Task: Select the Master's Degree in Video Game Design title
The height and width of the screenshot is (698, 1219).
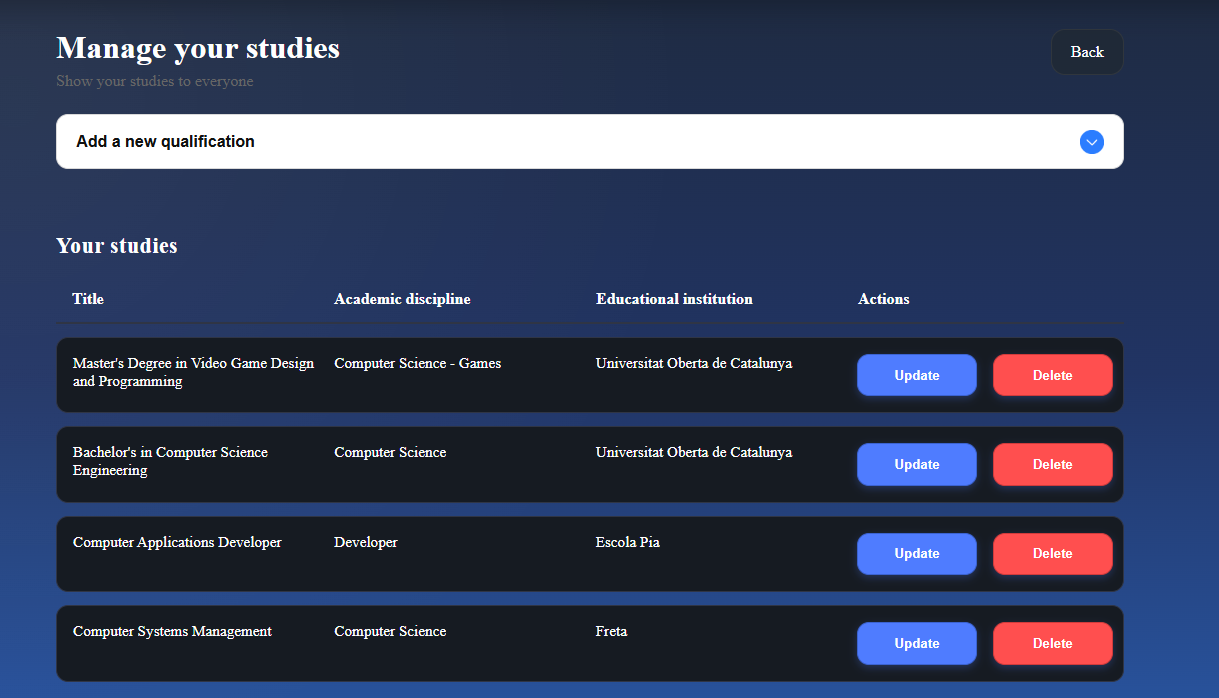Action: point(194,372)
